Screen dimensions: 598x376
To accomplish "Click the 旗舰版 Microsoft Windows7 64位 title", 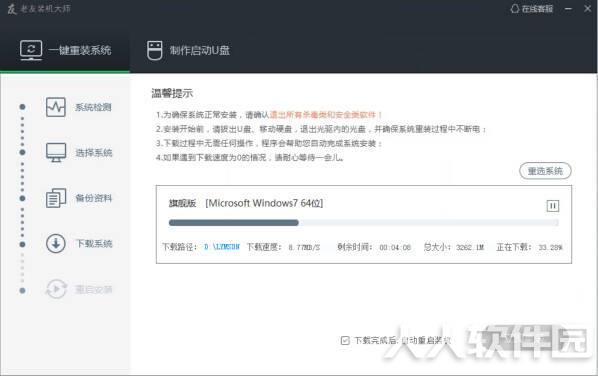I will [x=246, y=203].
